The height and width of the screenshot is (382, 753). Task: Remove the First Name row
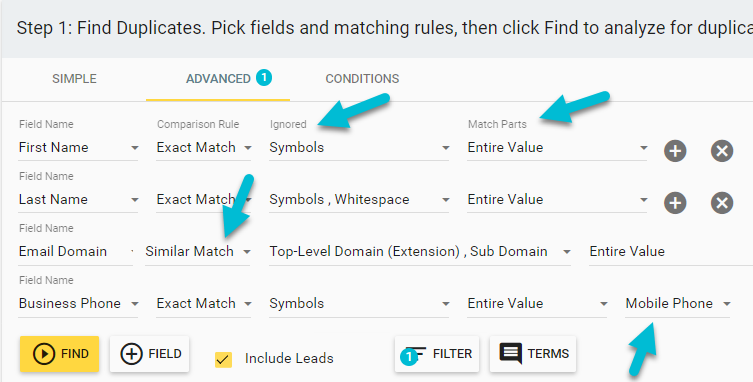pos(722,151)
